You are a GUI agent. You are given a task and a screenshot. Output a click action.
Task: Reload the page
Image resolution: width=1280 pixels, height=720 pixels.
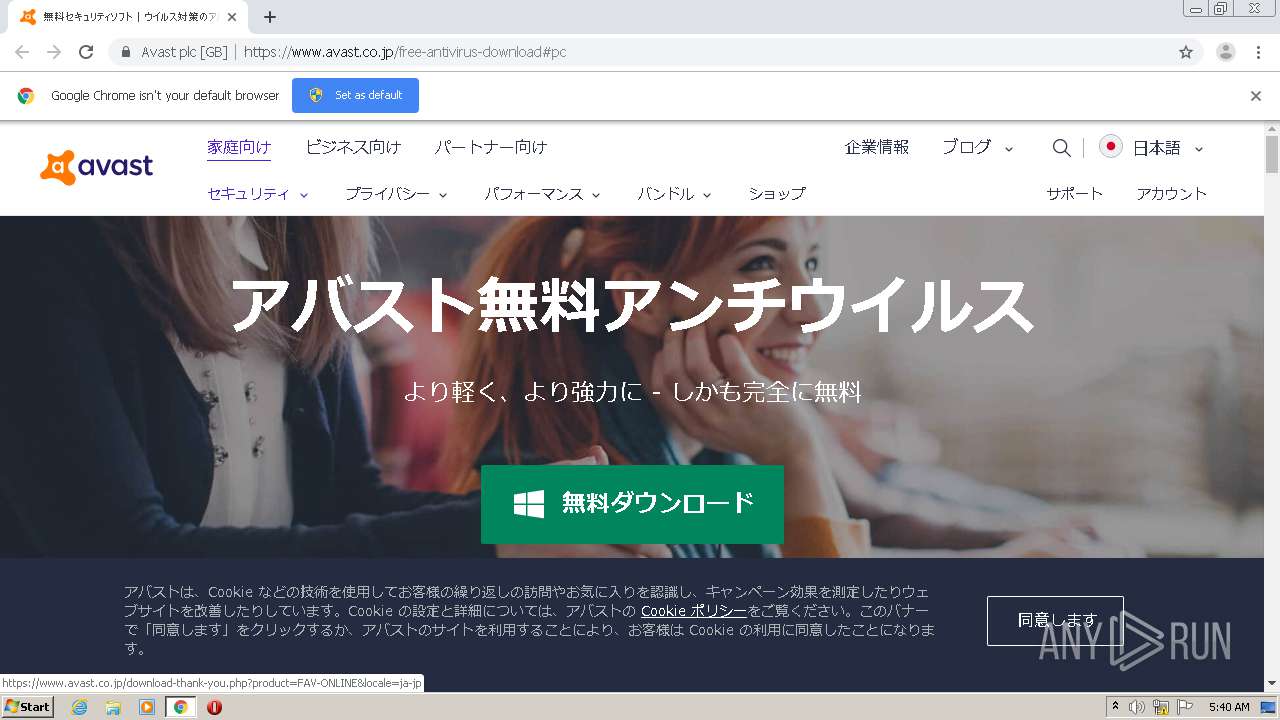coord(86,52)
